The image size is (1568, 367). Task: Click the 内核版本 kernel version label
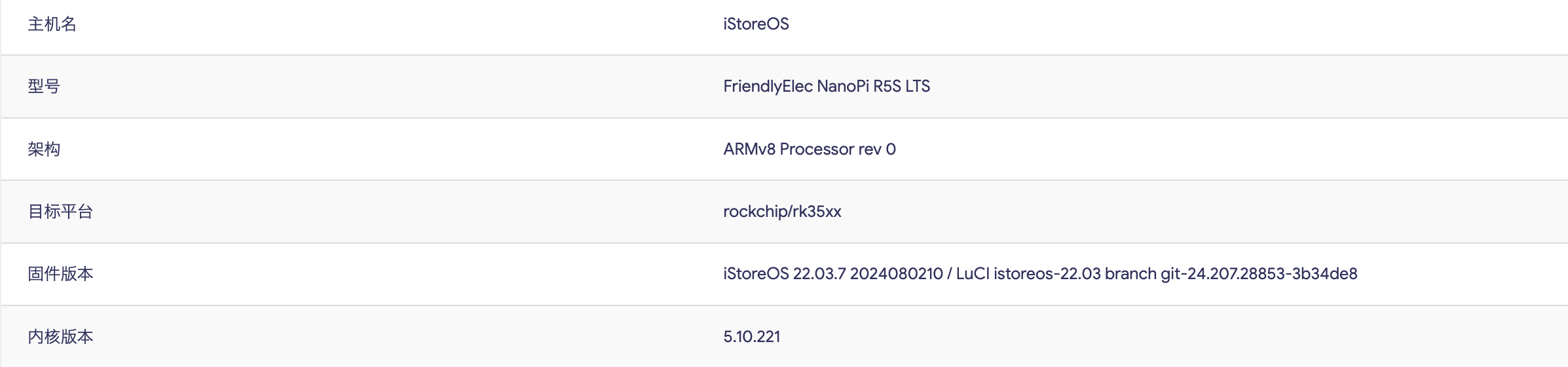(x=60, y=337)
